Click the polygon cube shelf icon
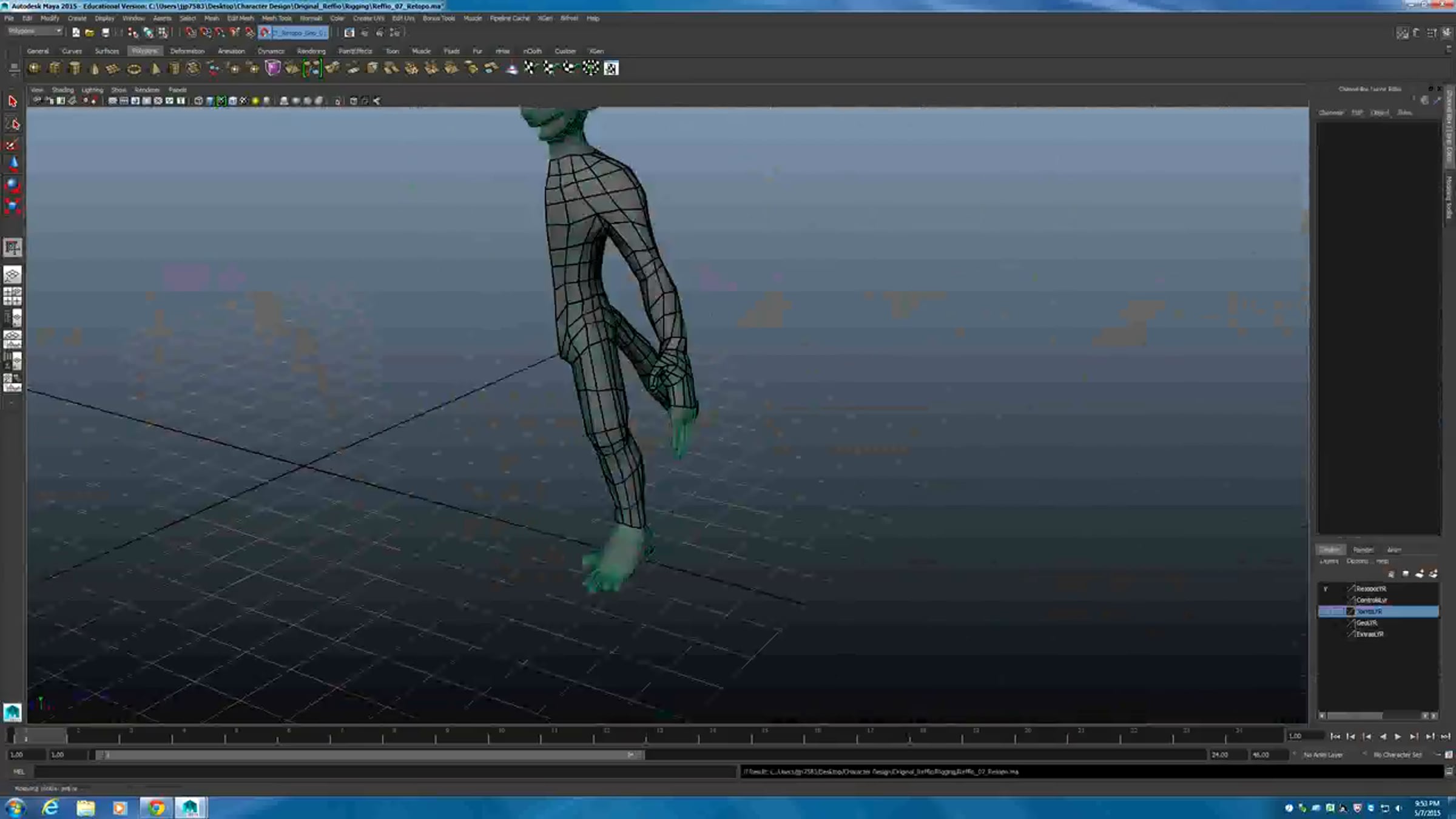1456x819 pixels. click(x=54, y=68)
